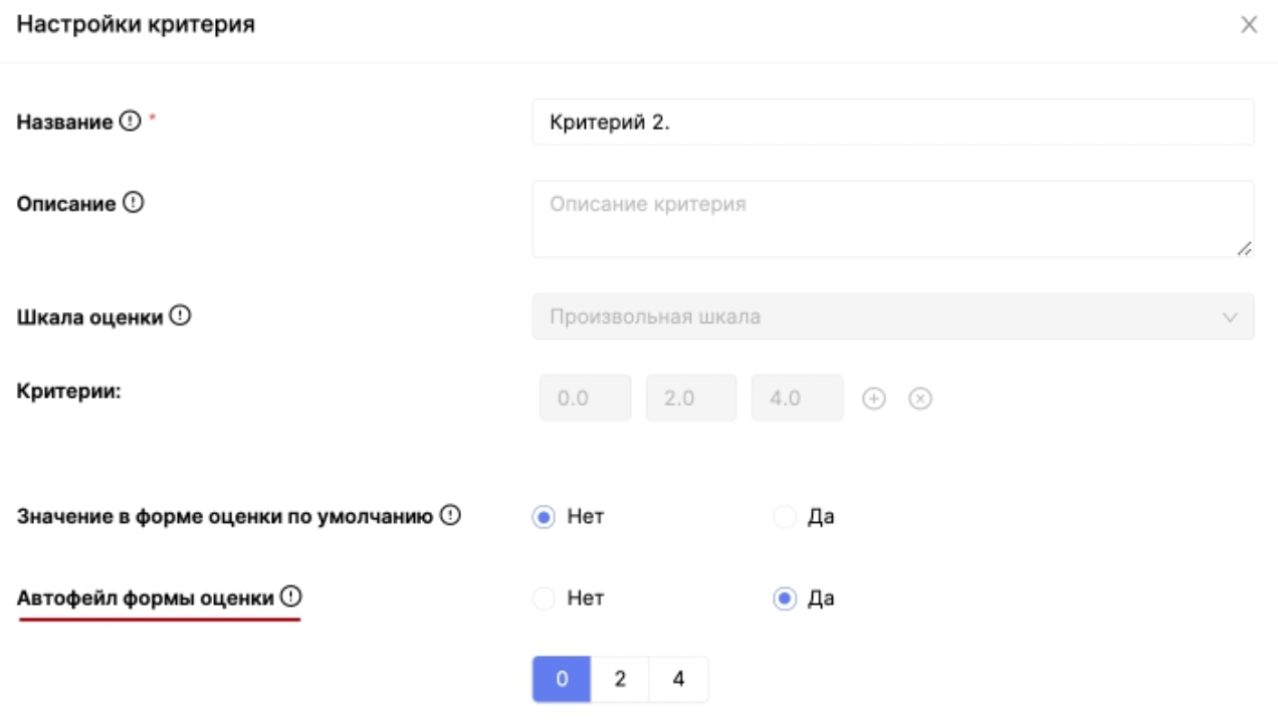This screenshot has width=1278, height=726.
Task: Choose autofail value 4 button
Action: tap(678, 679)
